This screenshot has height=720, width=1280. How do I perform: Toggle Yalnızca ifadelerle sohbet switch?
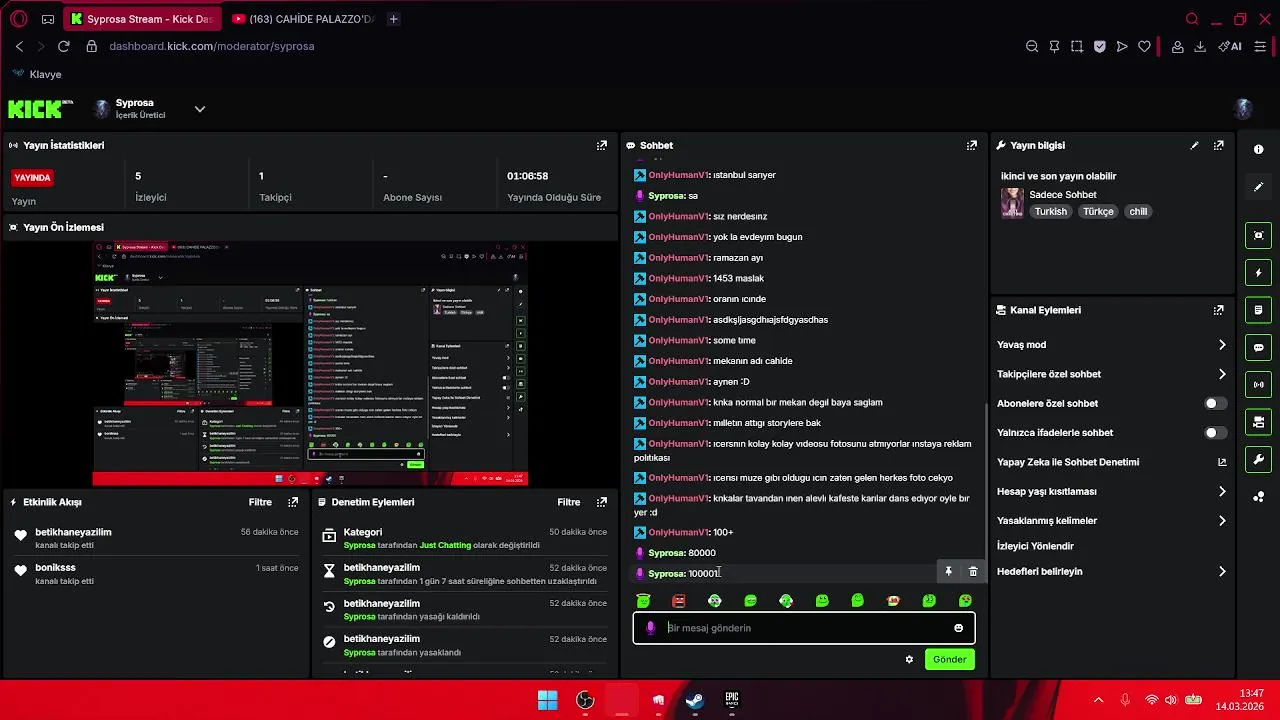[x=1215, y=433]
